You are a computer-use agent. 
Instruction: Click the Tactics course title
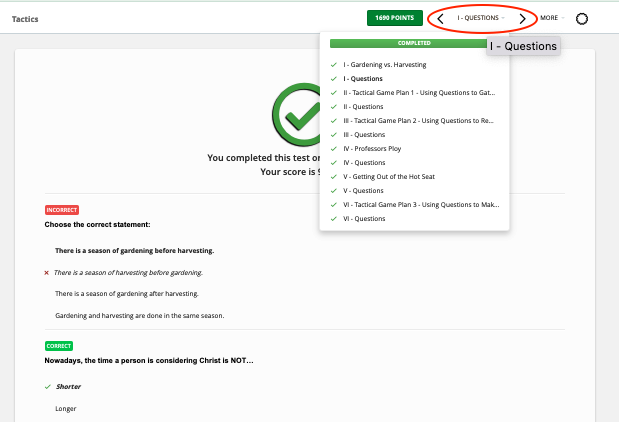pyautogui.click(x=25, y=18)
